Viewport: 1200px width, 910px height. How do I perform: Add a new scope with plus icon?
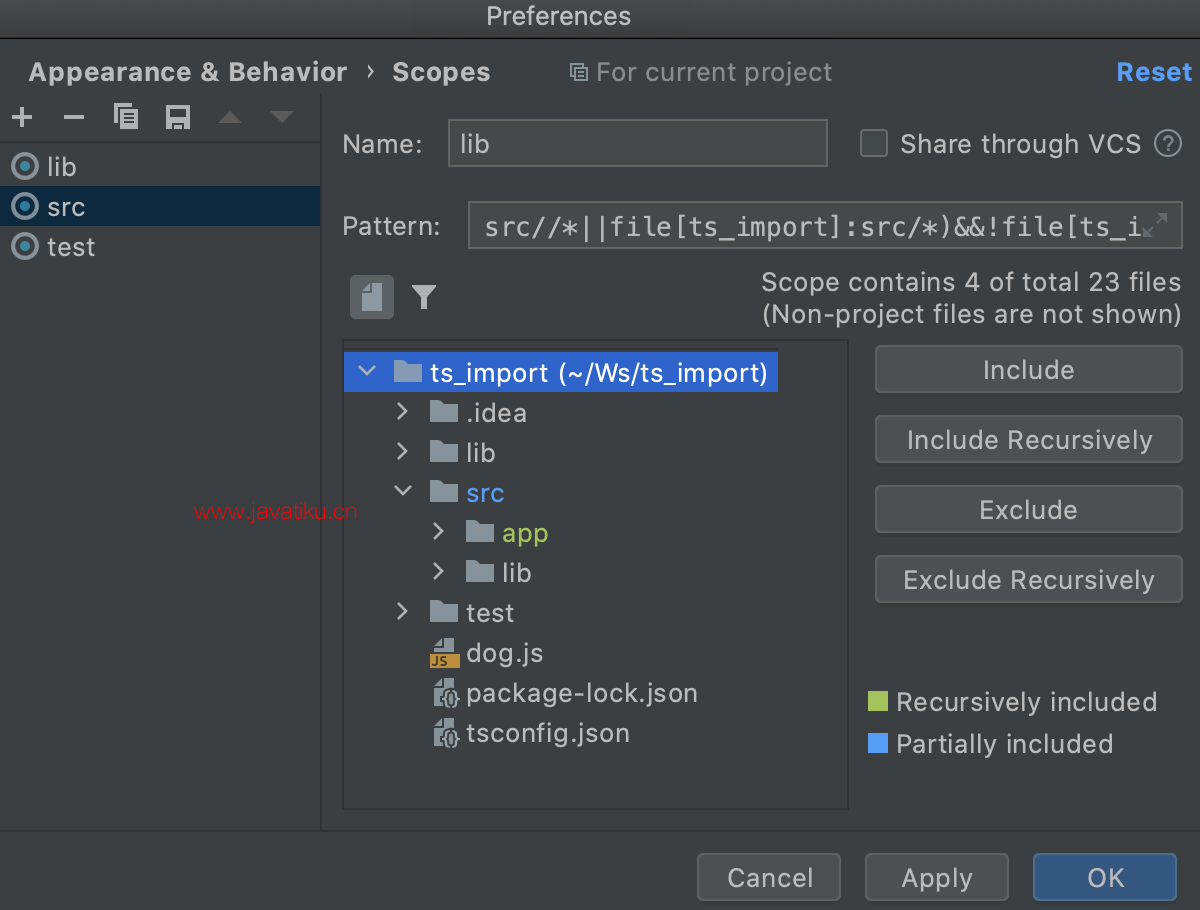[22, 118]
